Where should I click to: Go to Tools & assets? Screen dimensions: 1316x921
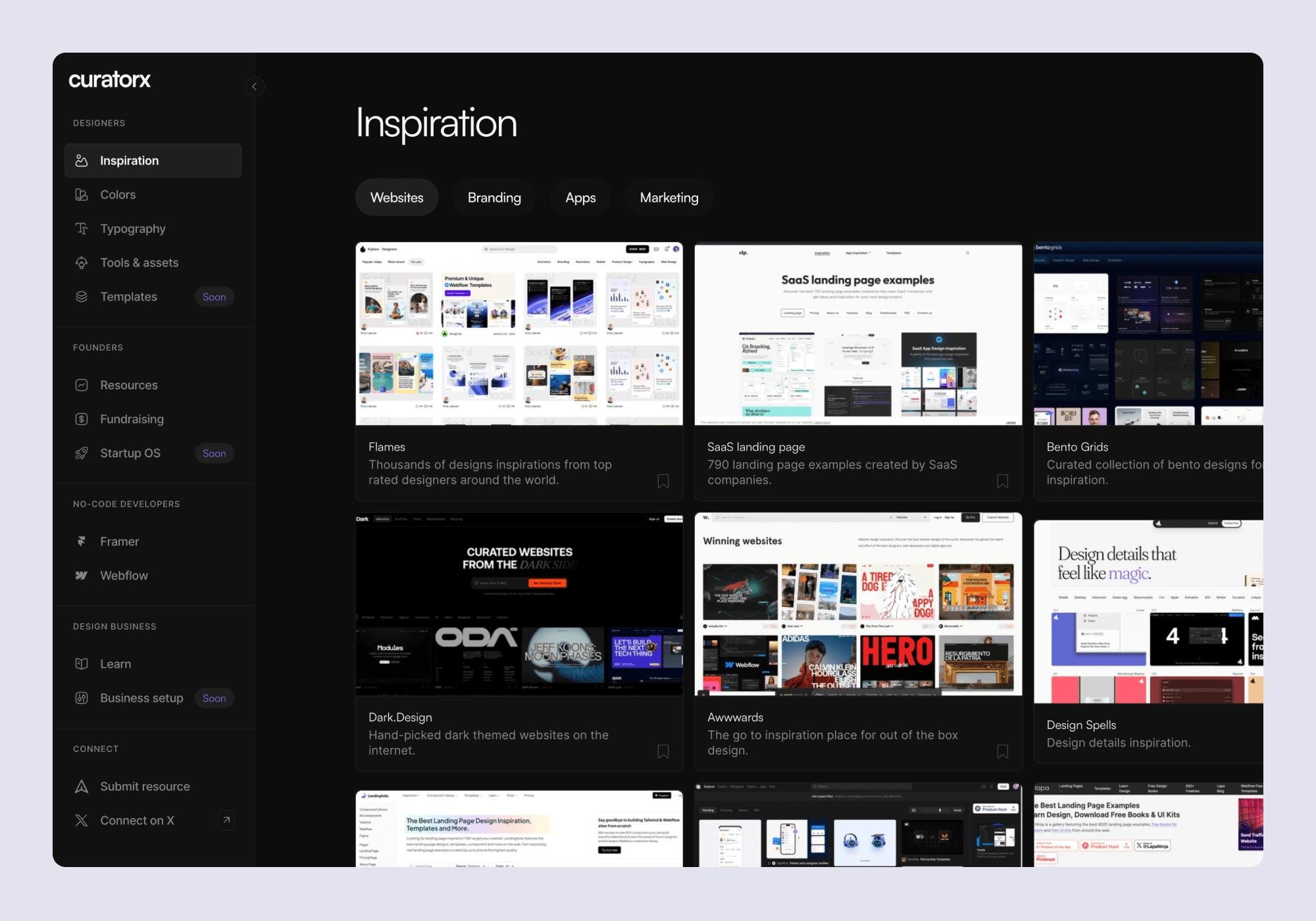pos(153,262)
